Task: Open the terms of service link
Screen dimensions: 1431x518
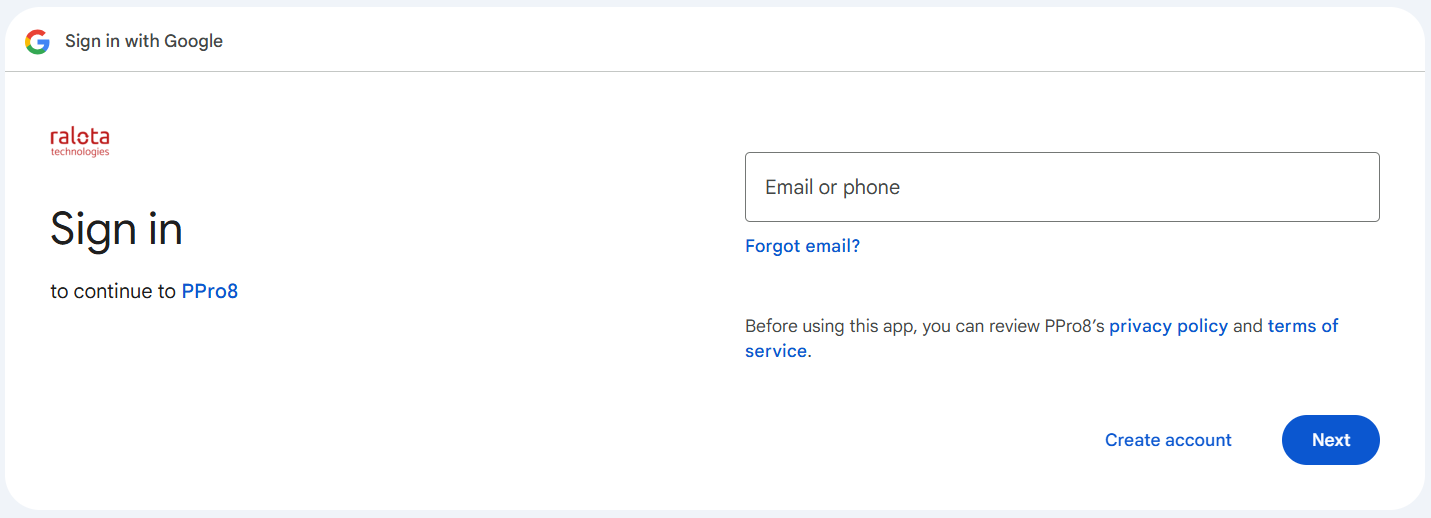Action: [x=1302, y=326]
